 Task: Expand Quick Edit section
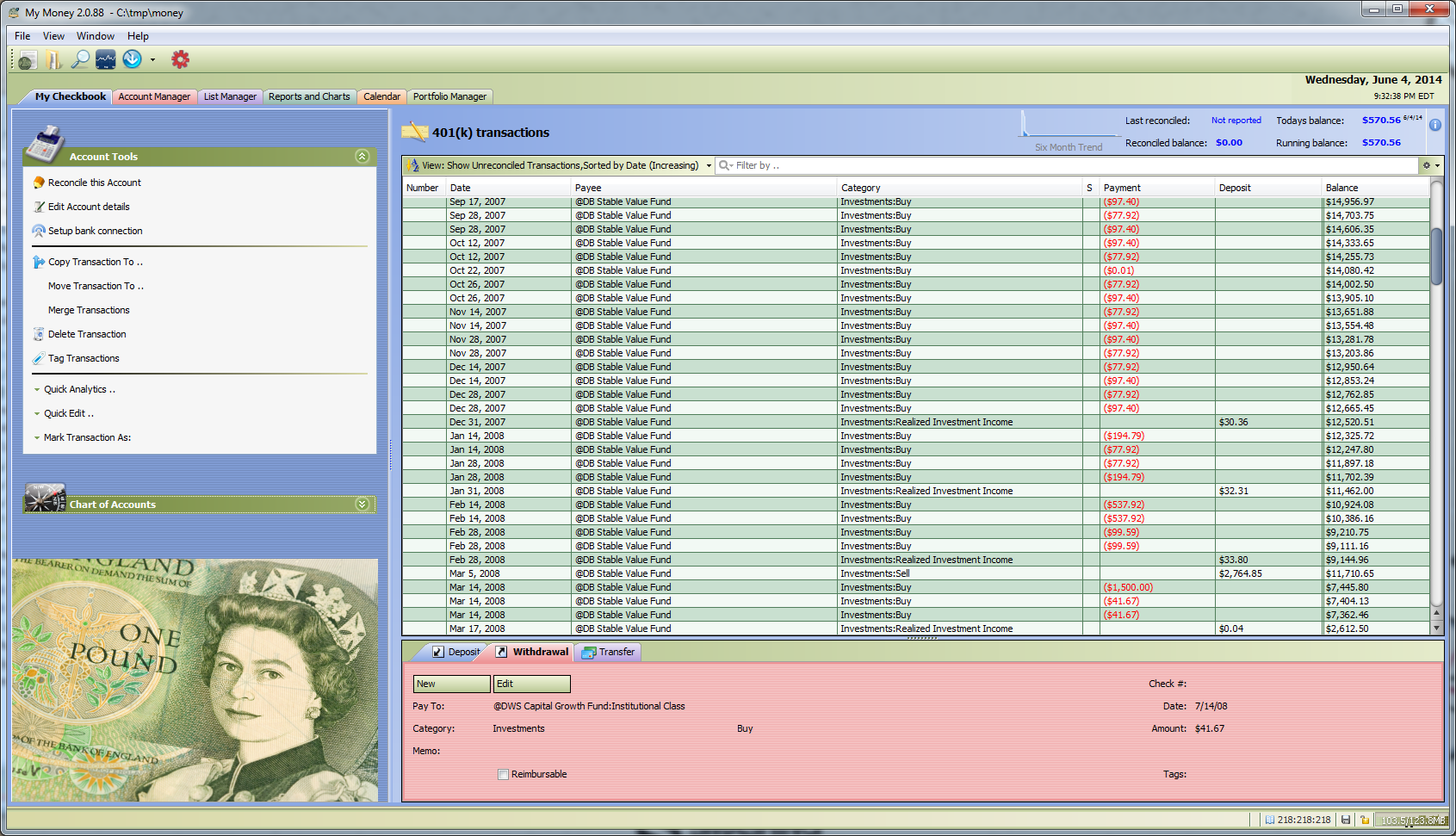point(37,413)
